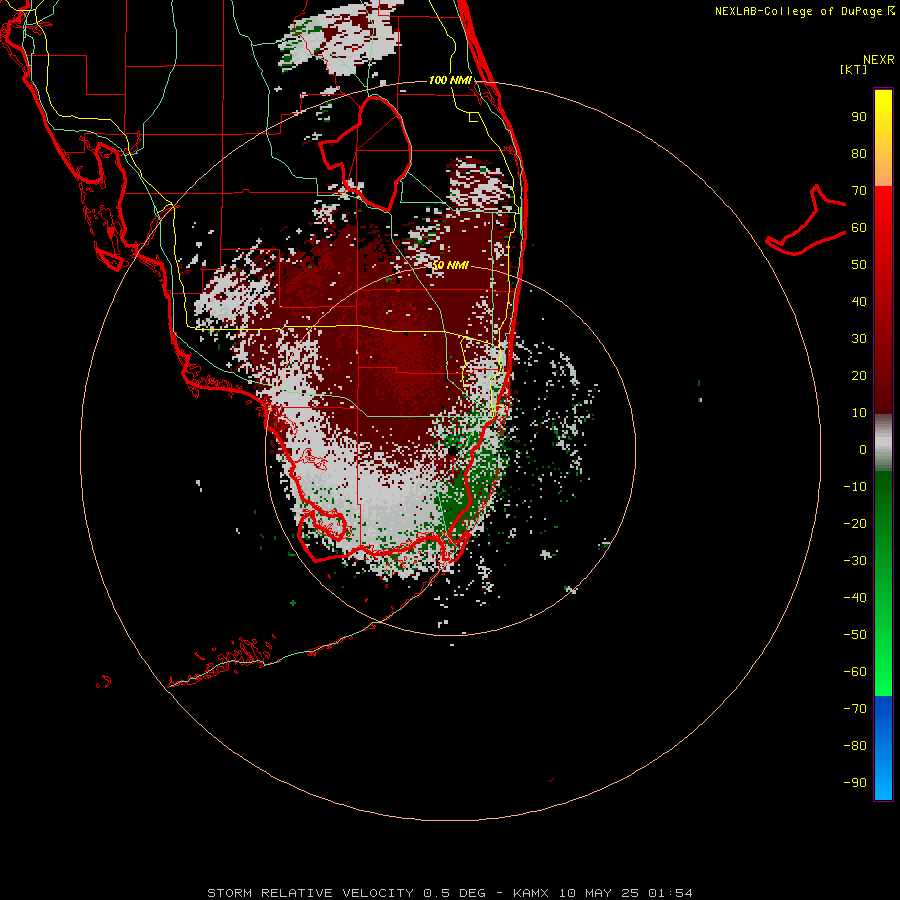The height and width of the screenshot is (900, 900).
Task: Click the 90 value on velocity scale
Action: (859, 117)
